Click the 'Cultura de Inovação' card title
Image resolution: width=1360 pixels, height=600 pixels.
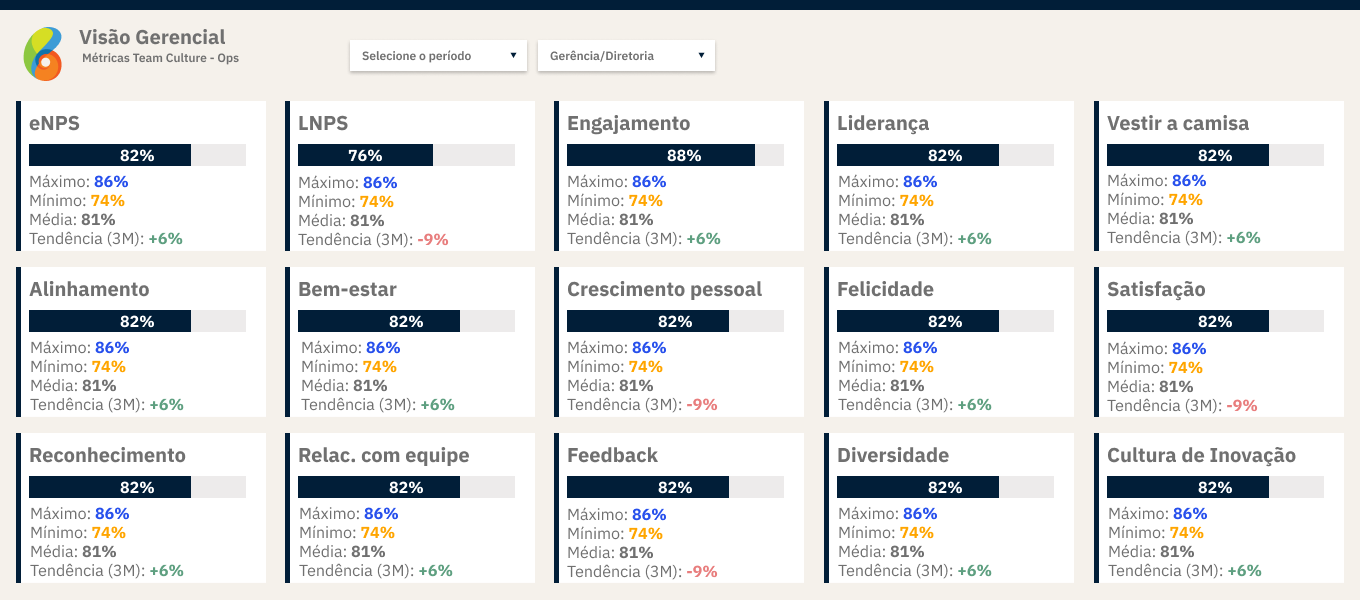coord(1201,455)
